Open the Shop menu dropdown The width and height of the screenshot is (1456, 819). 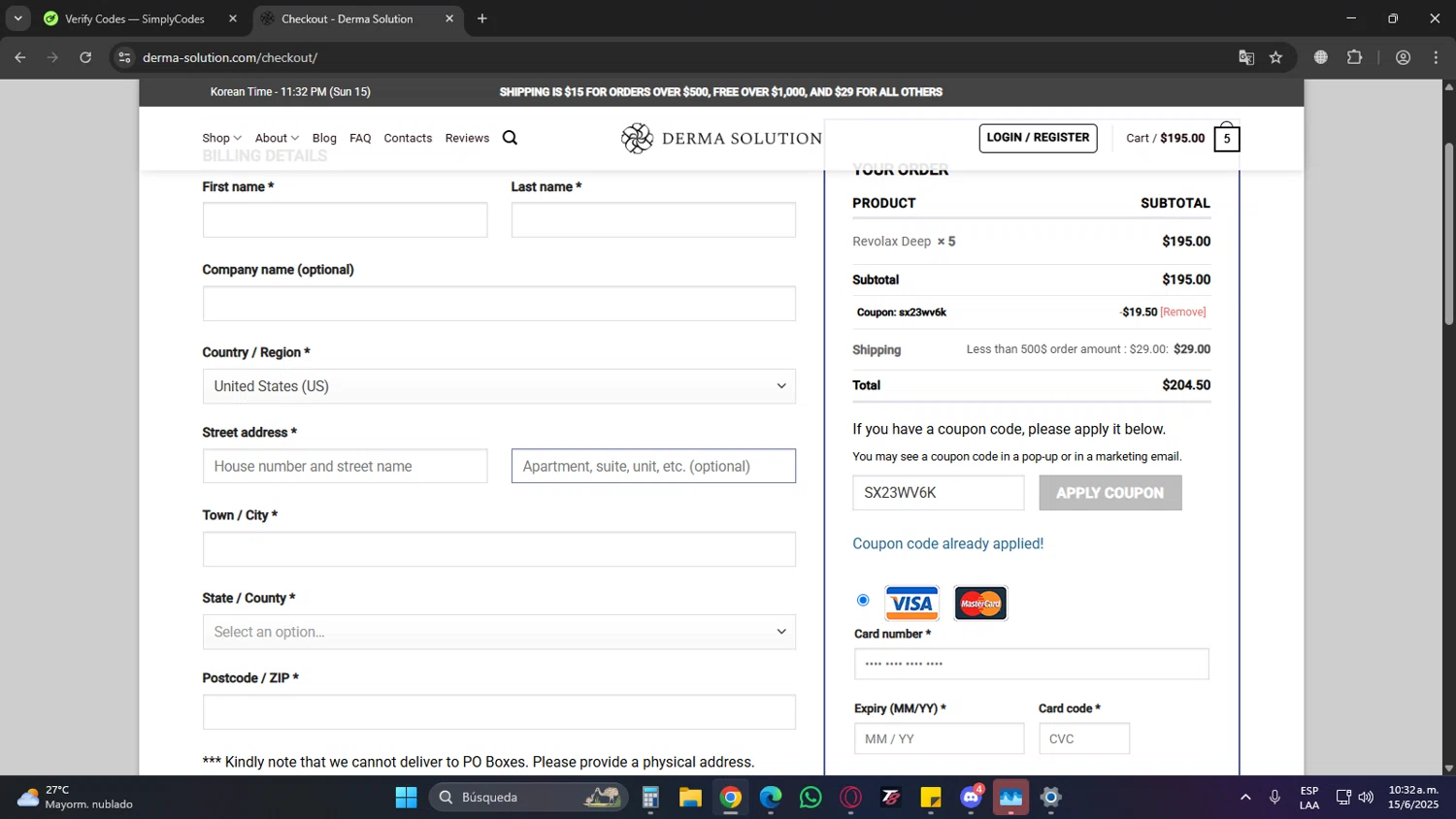pos(221,138)
